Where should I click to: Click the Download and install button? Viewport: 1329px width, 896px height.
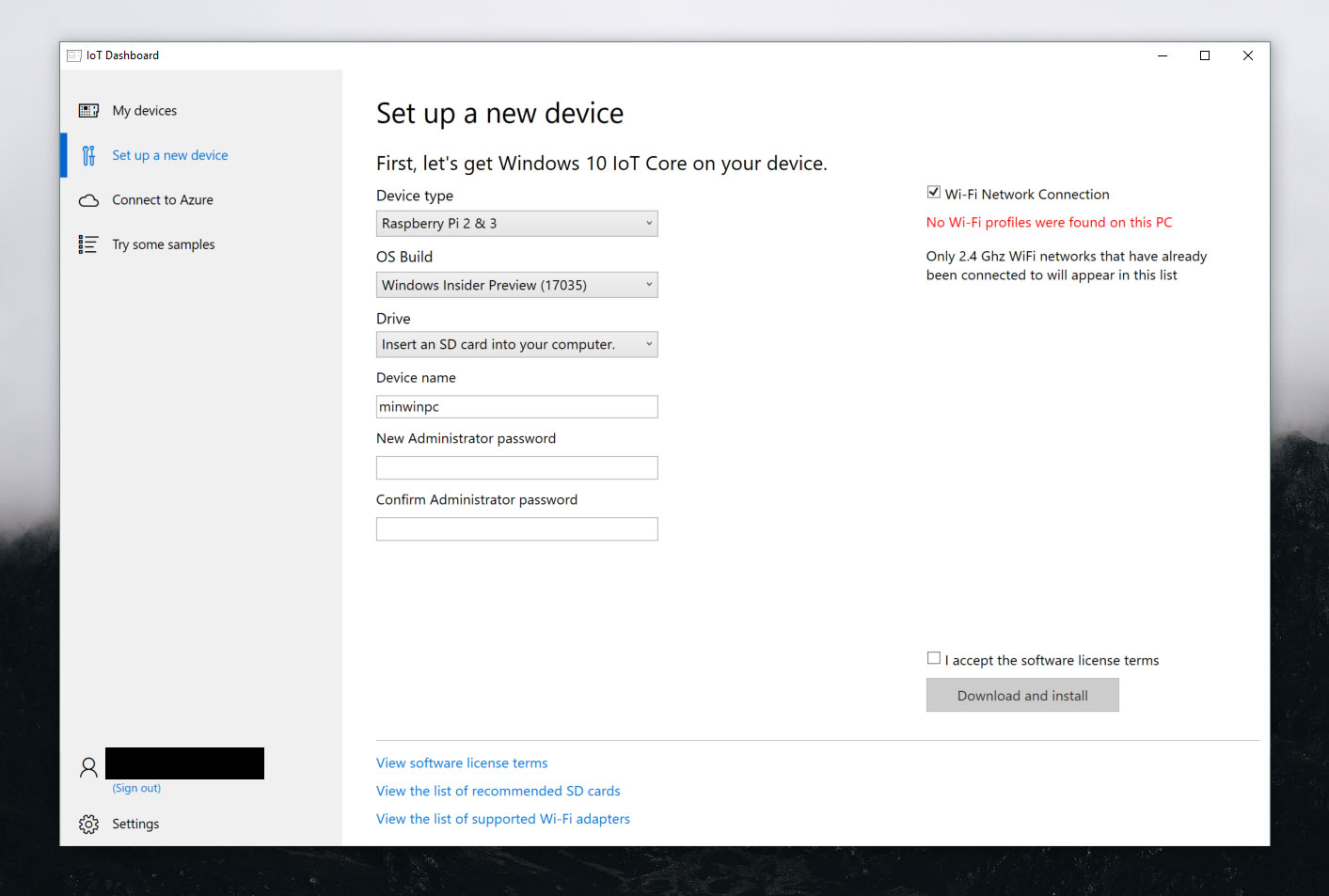[x=1022, y=695]
